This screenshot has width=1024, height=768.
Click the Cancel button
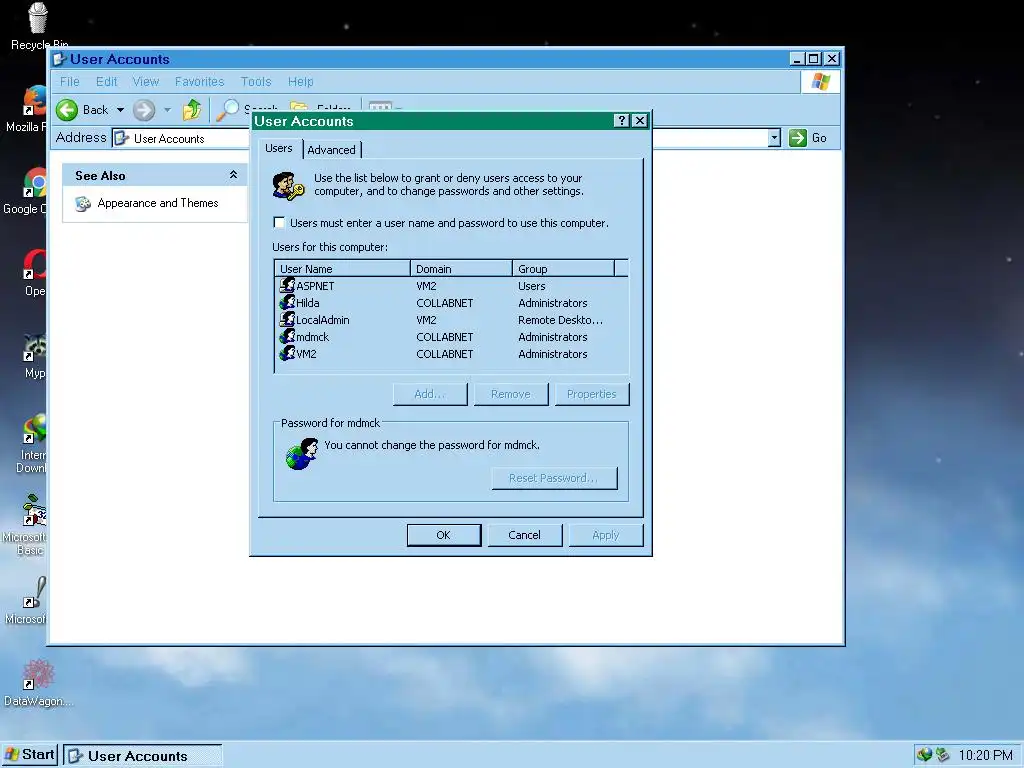click(524, 535)
